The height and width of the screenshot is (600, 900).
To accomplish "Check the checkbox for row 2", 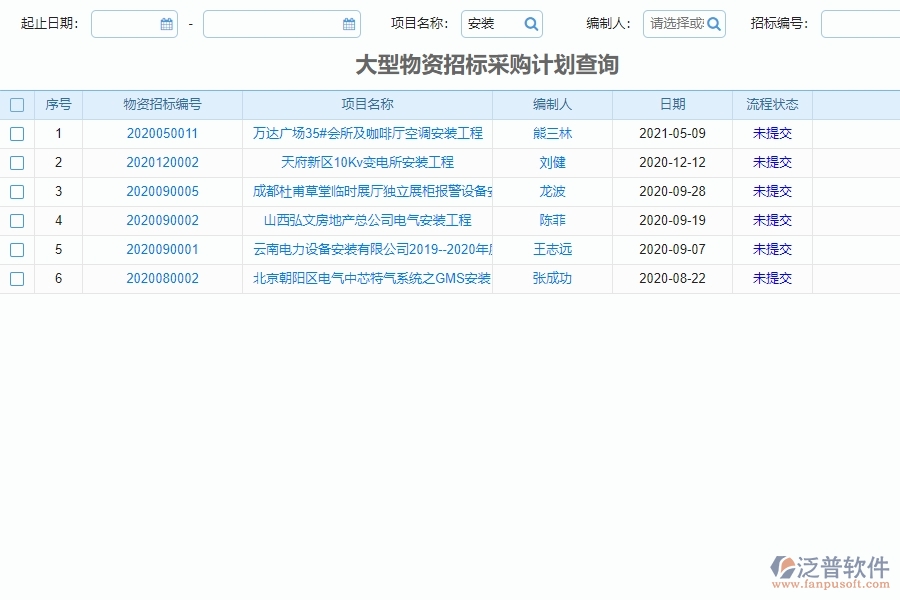I will [x=17, y=162].
